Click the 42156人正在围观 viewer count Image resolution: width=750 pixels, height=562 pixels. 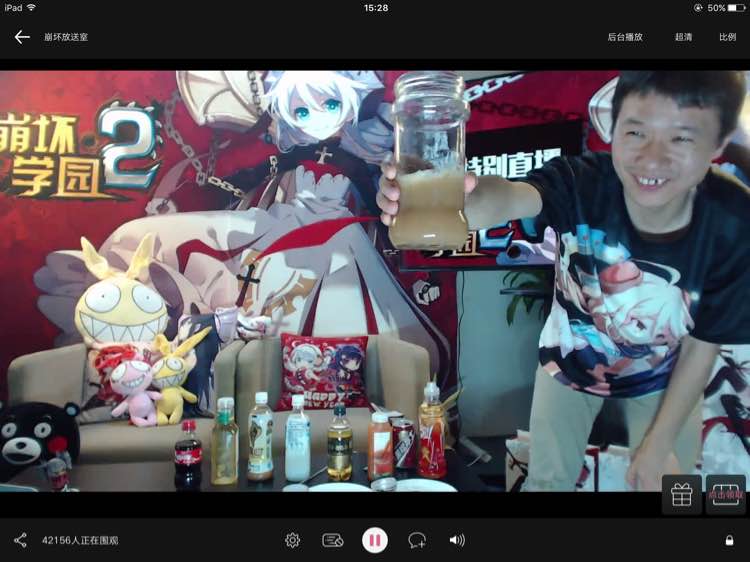(80, 540)
